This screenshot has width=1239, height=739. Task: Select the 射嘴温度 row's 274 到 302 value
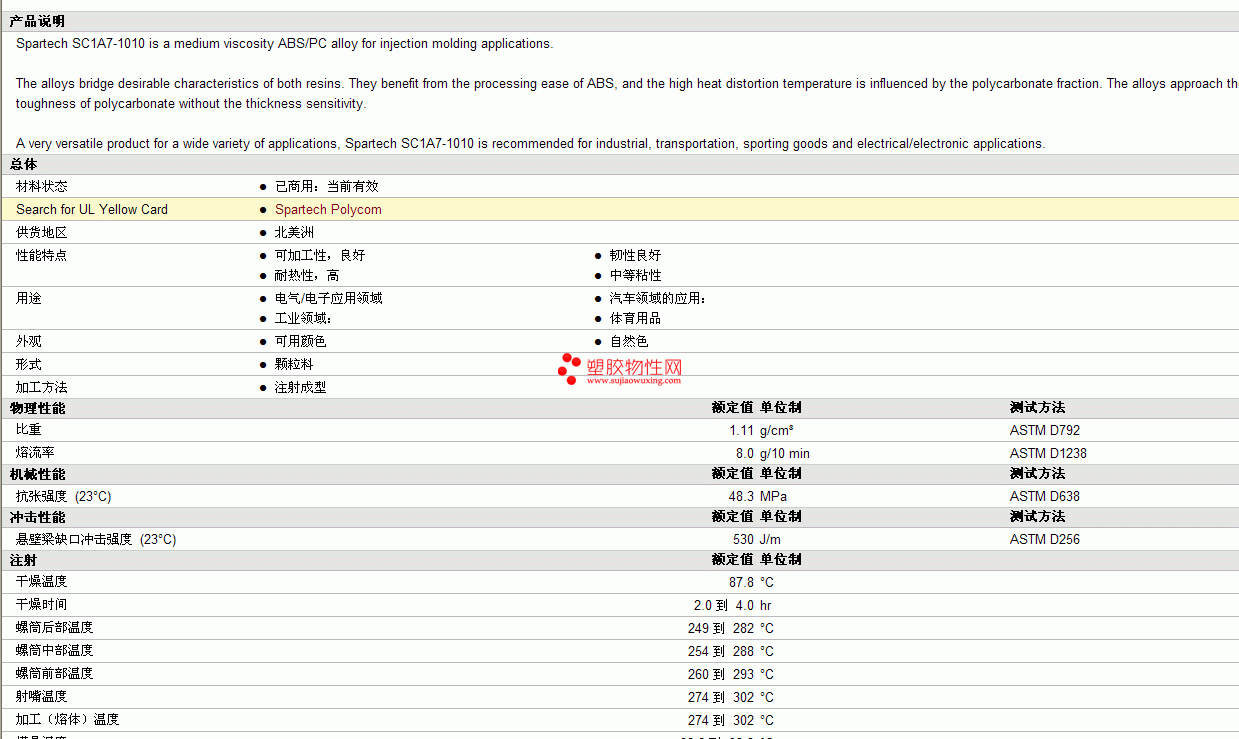[x=721, y=697]
